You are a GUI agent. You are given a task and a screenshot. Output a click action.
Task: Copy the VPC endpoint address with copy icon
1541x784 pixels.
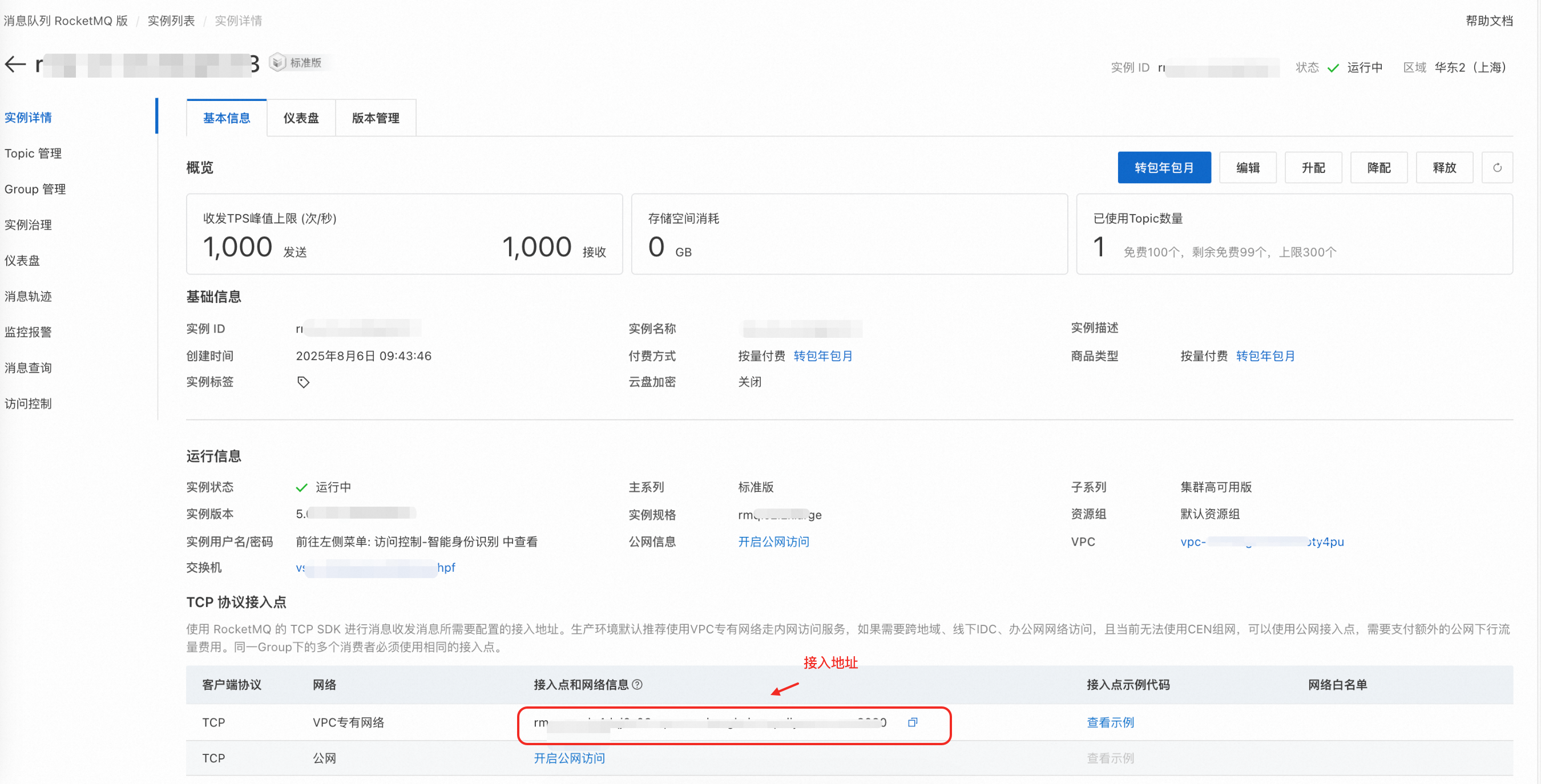912,722
